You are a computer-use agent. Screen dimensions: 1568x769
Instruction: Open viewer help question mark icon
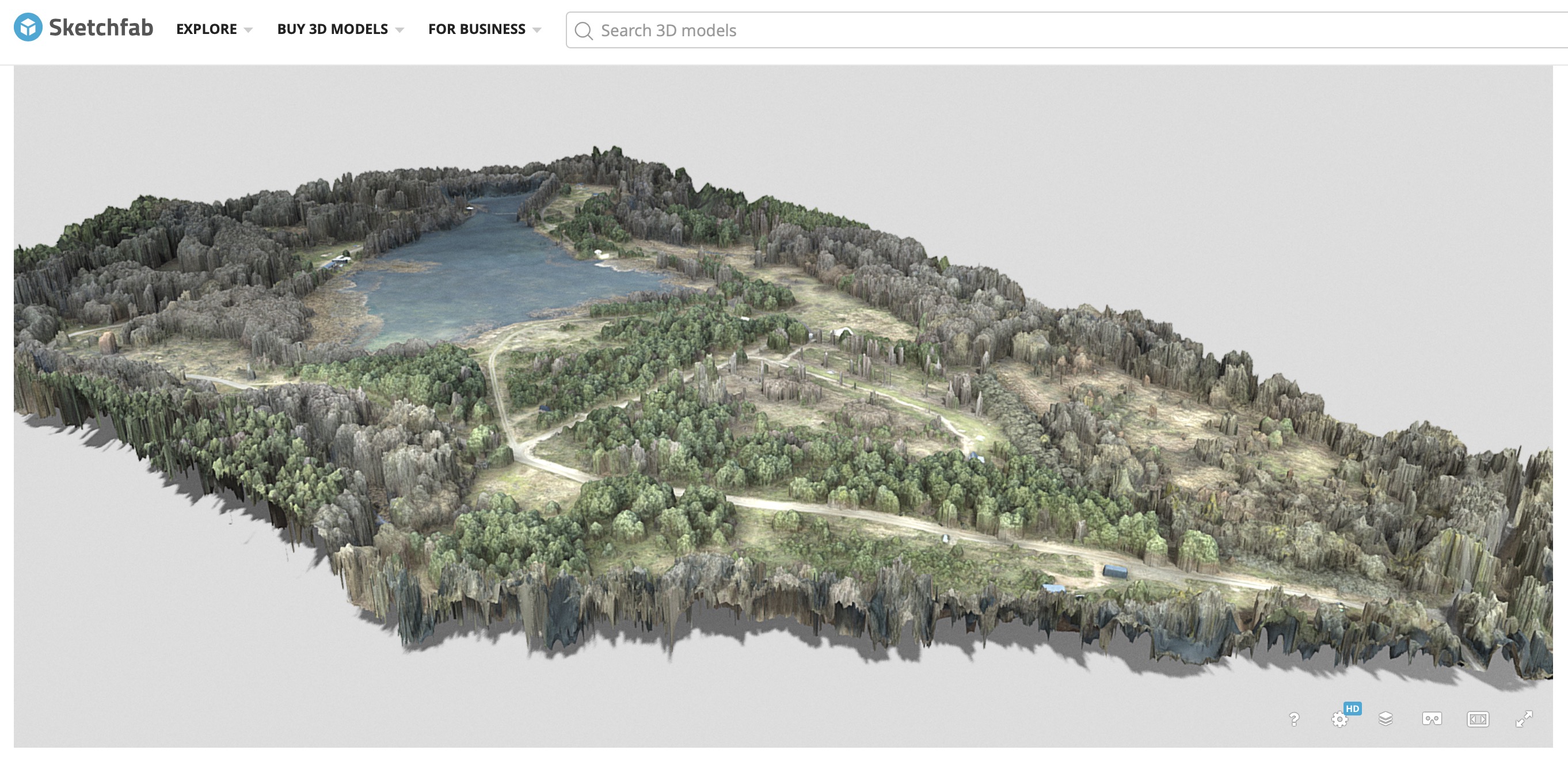(1294, 719)
